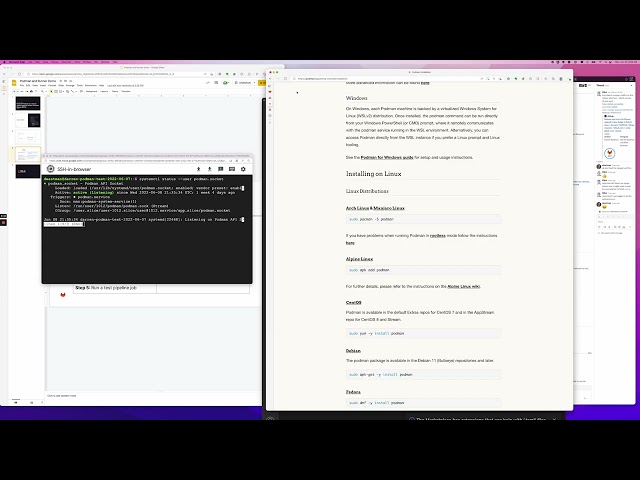Click to add speaker notes field
Screen dimensions: 640x480
tap(153, 396)
